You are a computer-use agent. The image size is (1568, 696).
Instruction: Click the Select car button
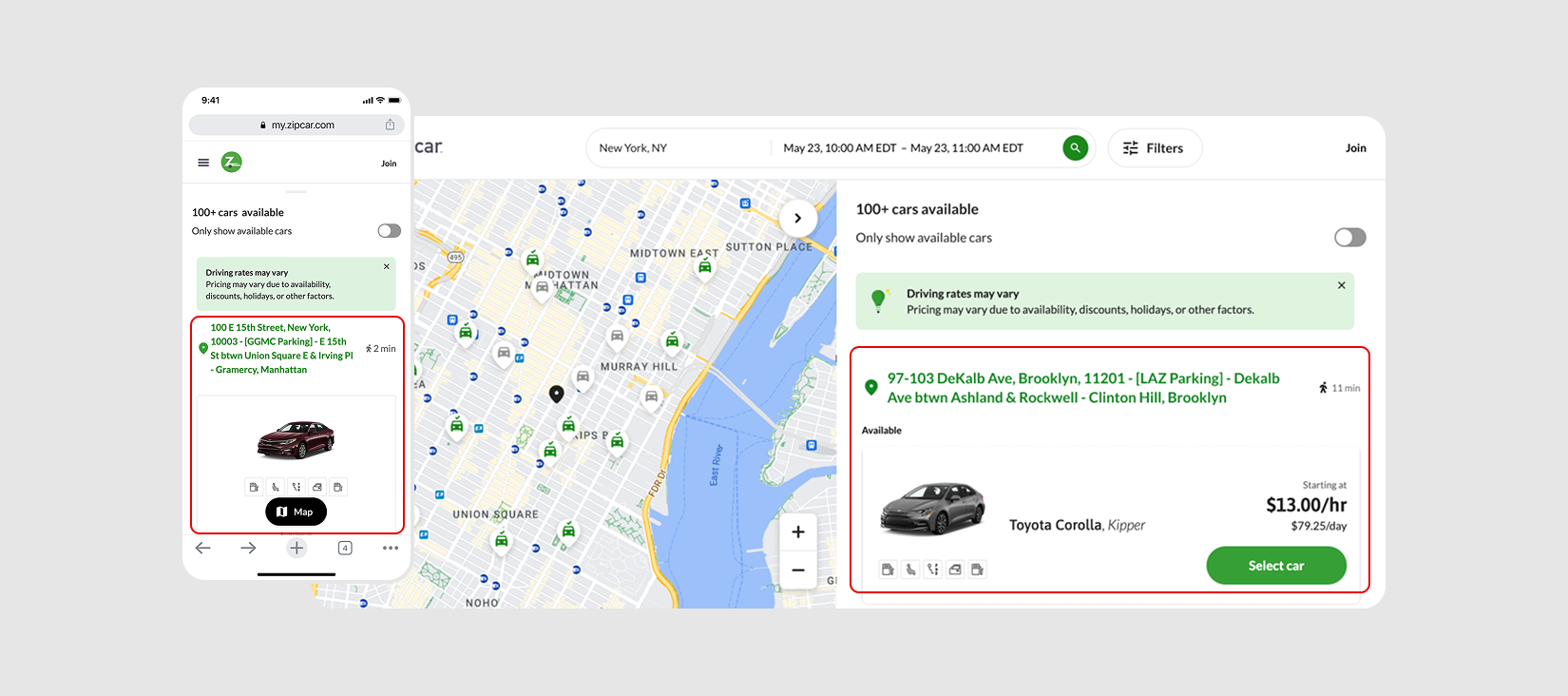1276,566
